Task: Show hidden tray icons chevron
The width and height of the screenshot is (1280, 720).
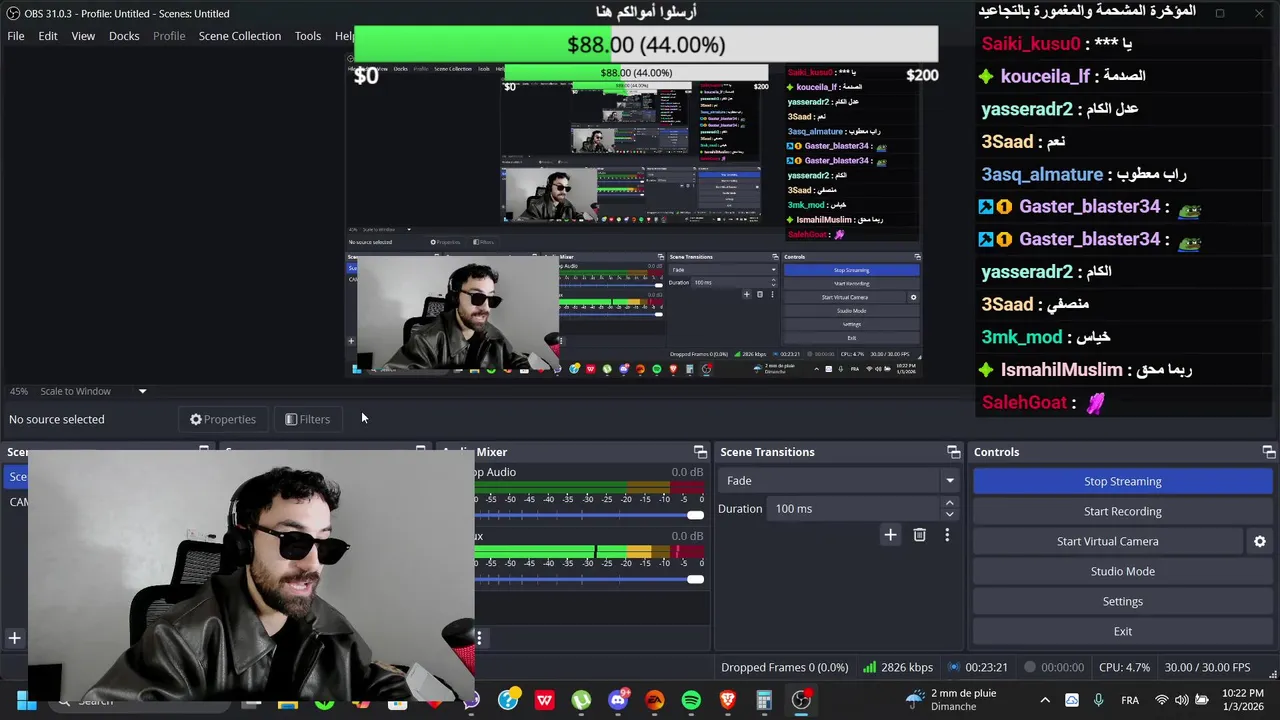Action: tap(1045, 700)
